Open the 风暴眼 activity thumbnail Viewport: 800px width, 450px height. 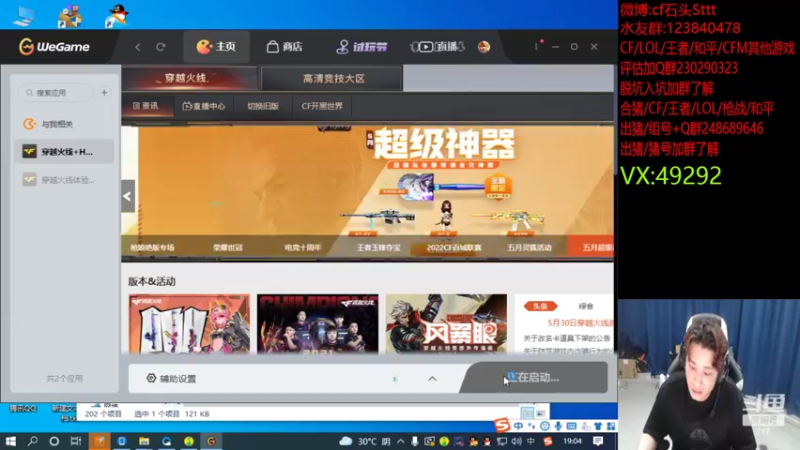(x=446, y=323)
